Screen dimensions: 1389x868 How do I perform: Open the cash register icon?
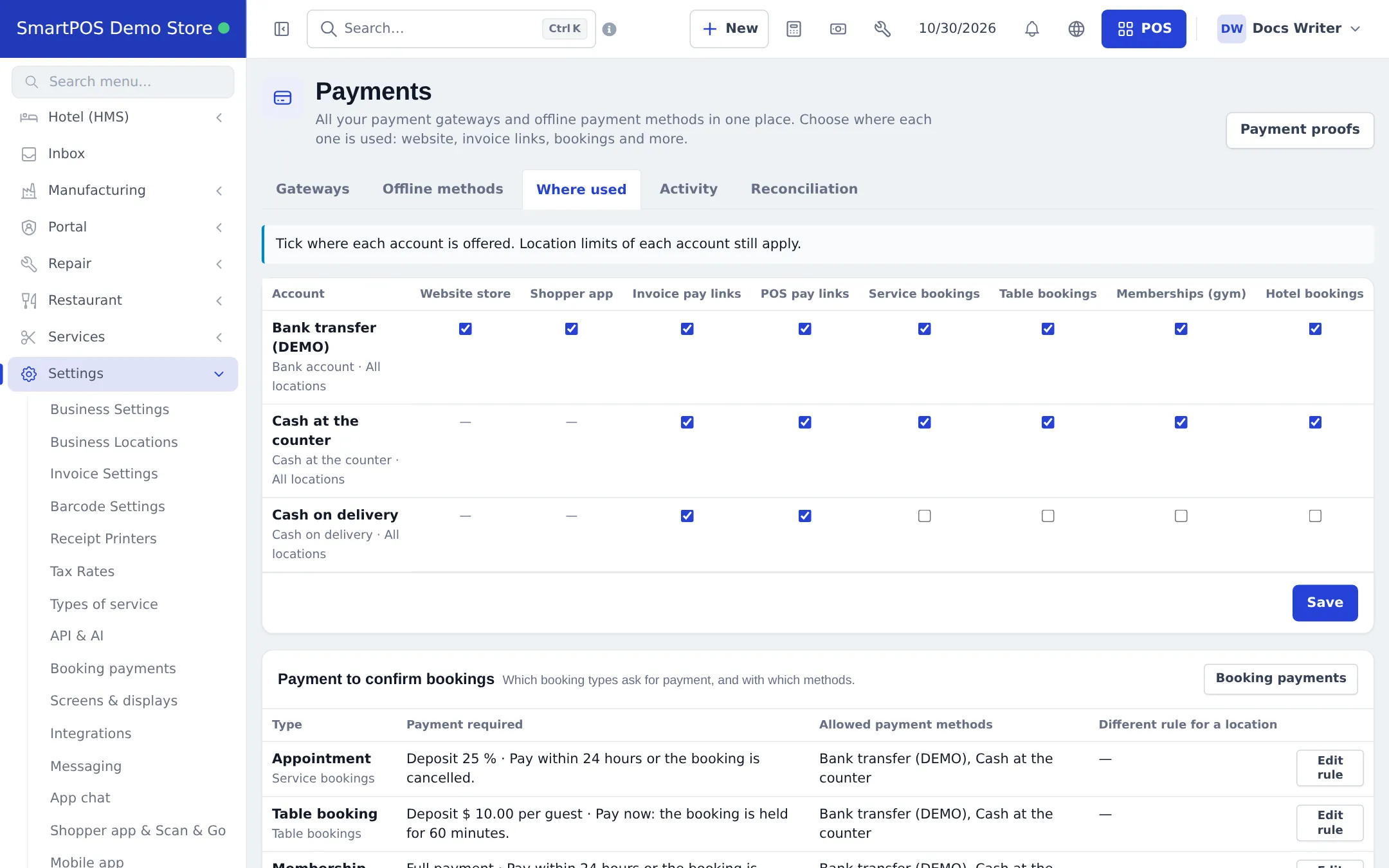coord(838,29)
